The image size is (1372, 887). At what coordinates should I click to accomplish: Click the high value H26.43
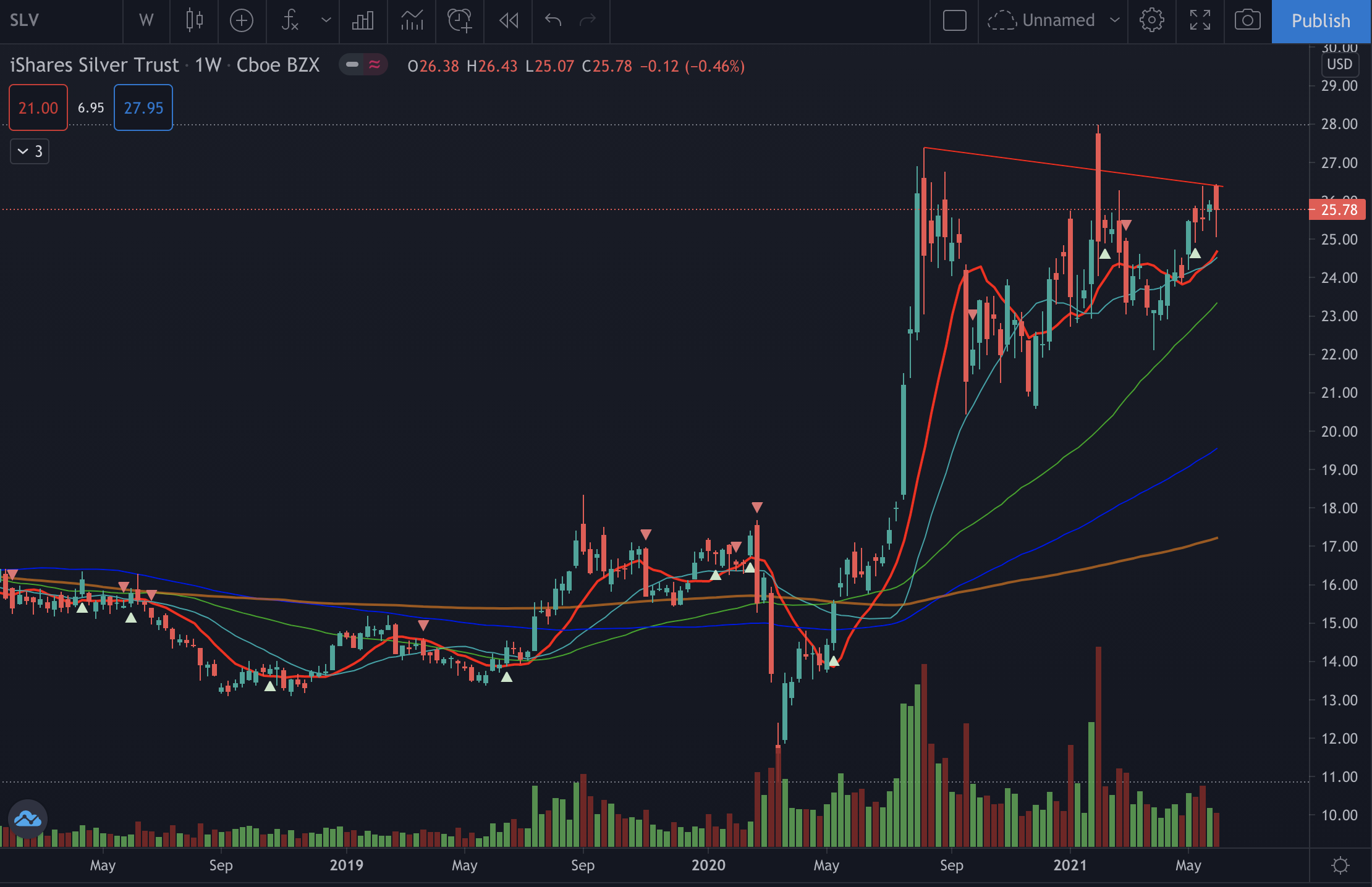tap(492, 66)
